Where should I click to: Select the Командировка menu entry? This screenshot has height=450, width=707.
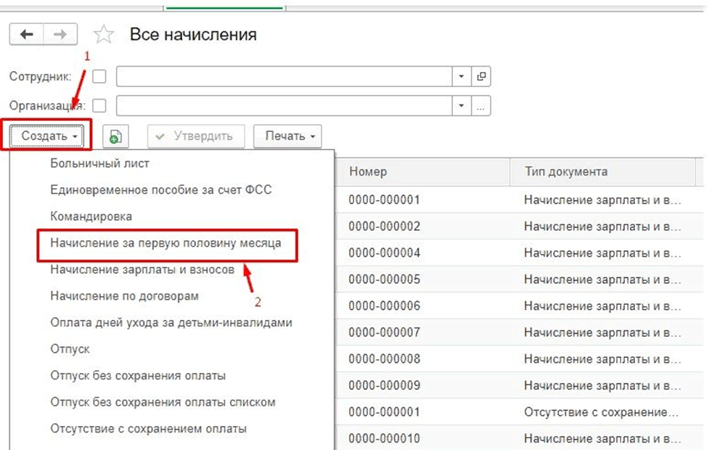(x=91, y=215)
